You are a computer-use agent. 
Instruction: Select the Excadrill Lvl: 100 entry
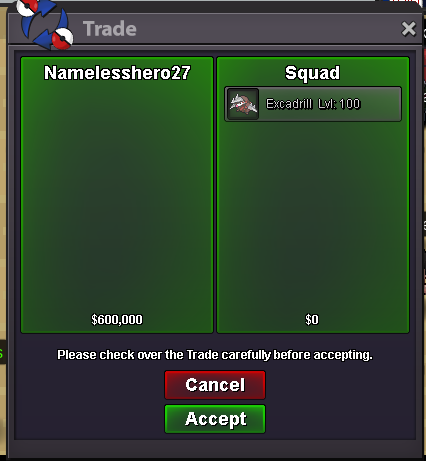click(x=313, y=104)
